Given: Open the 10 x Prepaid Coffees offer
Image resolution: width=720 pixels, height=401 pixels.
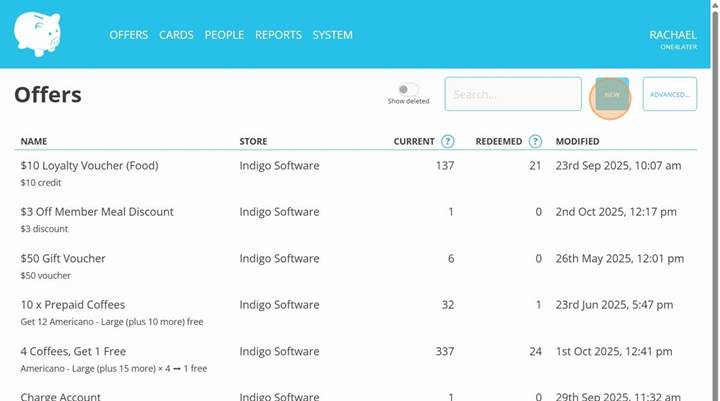Looking at the screenshot, I should (73, 305).
